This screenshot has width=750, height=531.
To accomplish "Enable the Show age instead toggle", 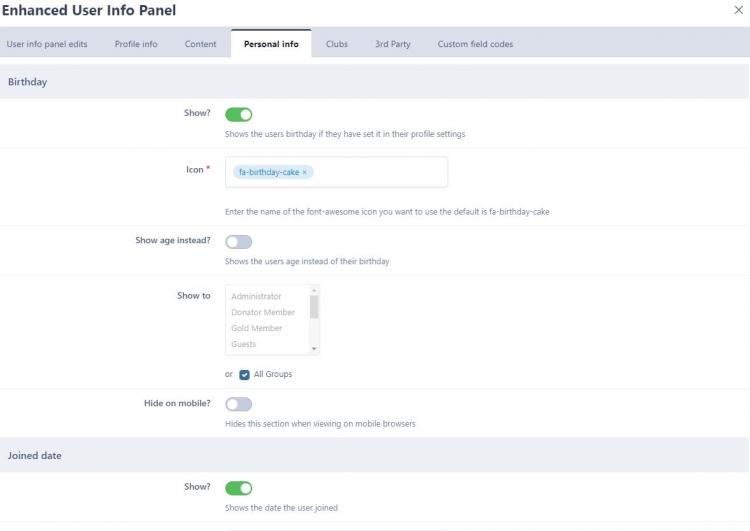I will pyautogui.click(x=239, y=242).
